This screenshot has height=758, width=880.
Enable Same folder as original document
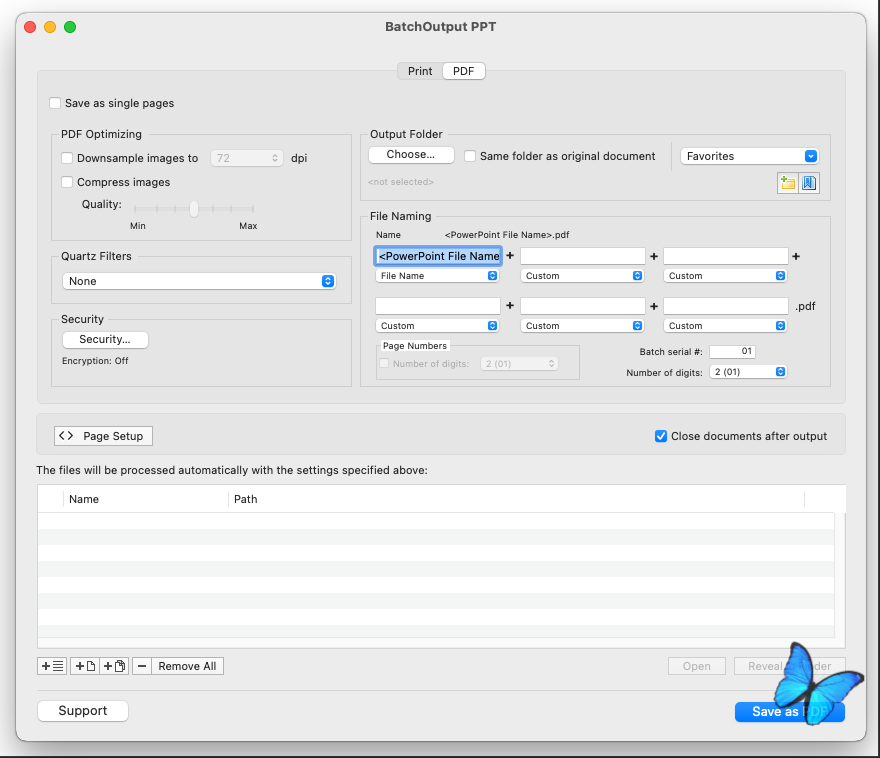tap(470, 156)
